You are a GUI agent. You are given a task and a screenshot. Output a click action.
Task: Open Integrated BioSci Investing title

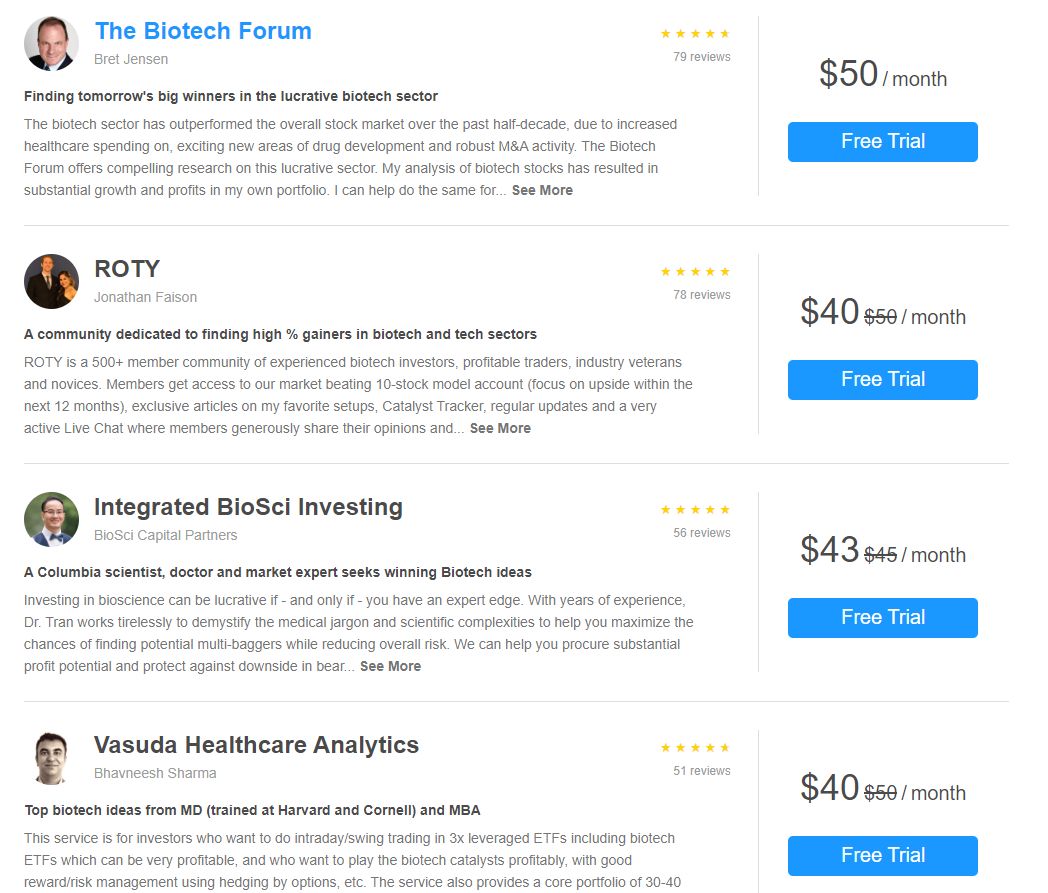pyautogui.click(x=248, y=507)
